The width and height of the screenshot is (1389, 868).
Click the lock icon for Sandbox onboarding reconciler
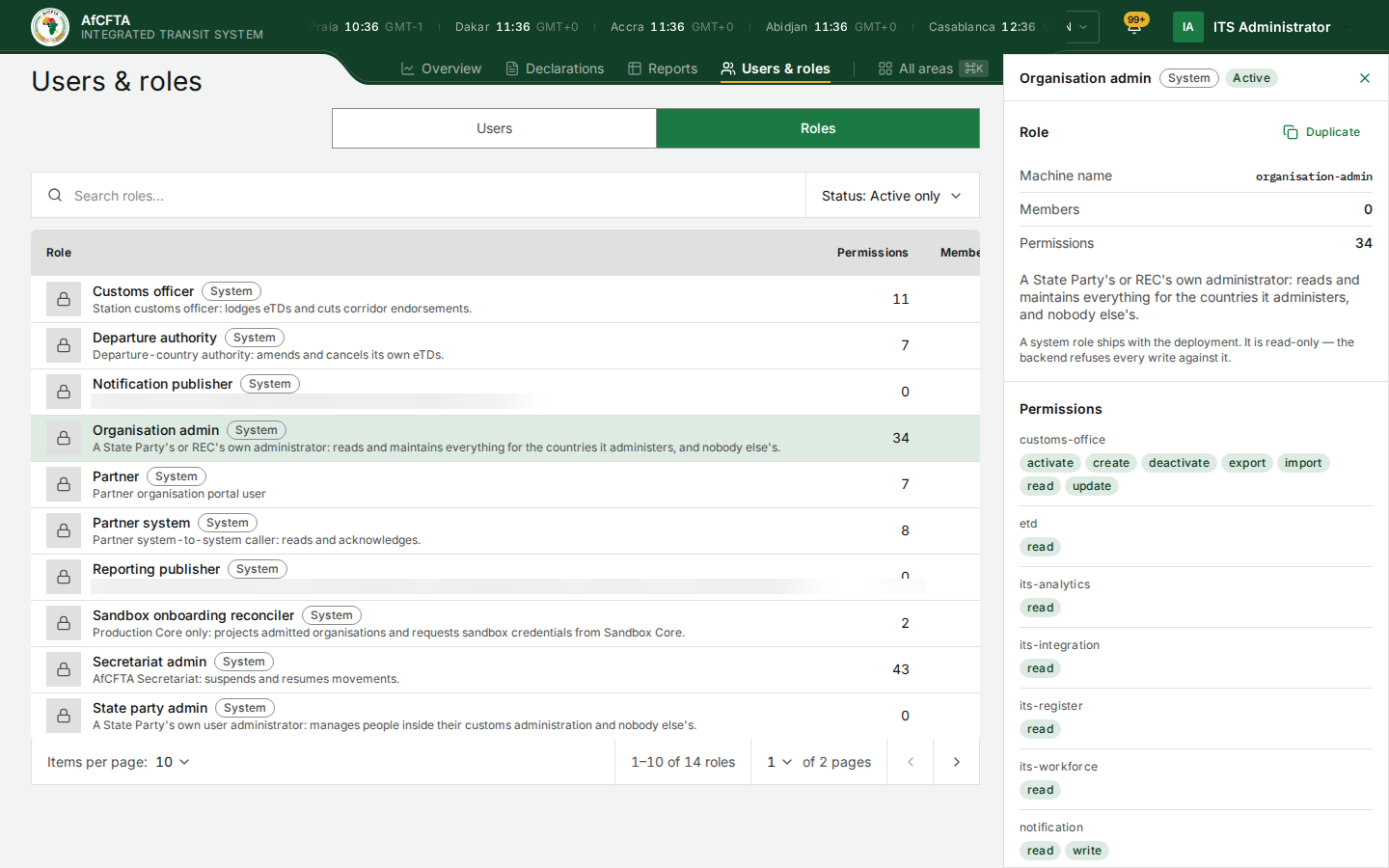64,623
